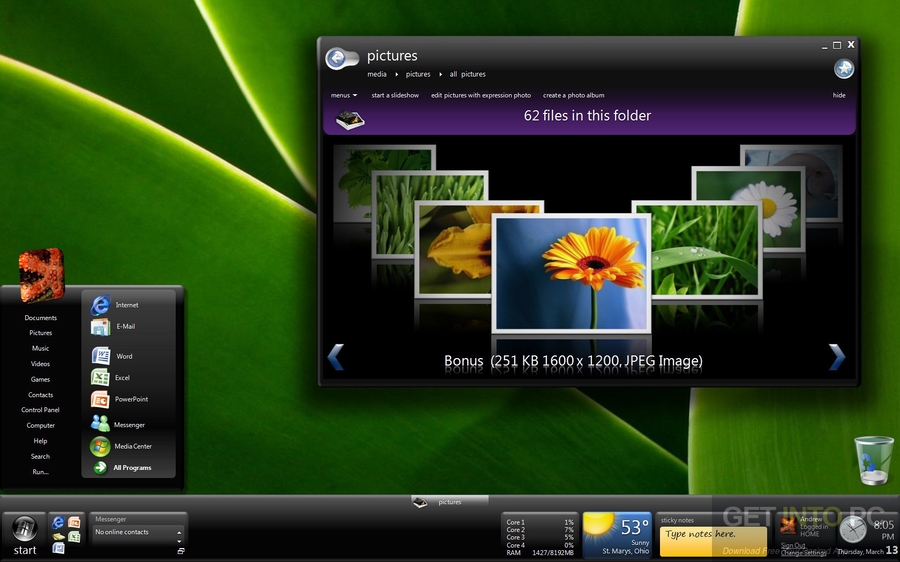Image resolution: width=900 pixels, height=562 pixels.
Task: Open Internet from start menu
Action: 115,305
